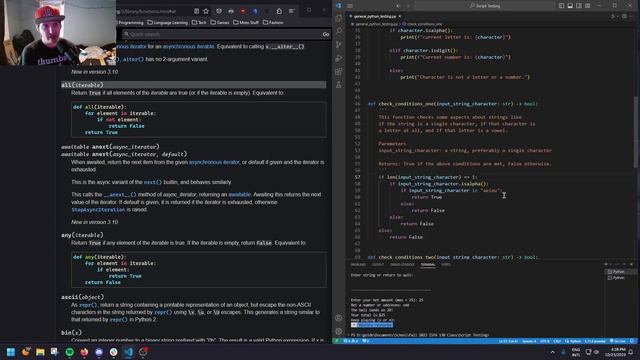640x360 pixels.
Task: Follow the next() link in docs
Action: pyautogui.click(x=153, y=182)
